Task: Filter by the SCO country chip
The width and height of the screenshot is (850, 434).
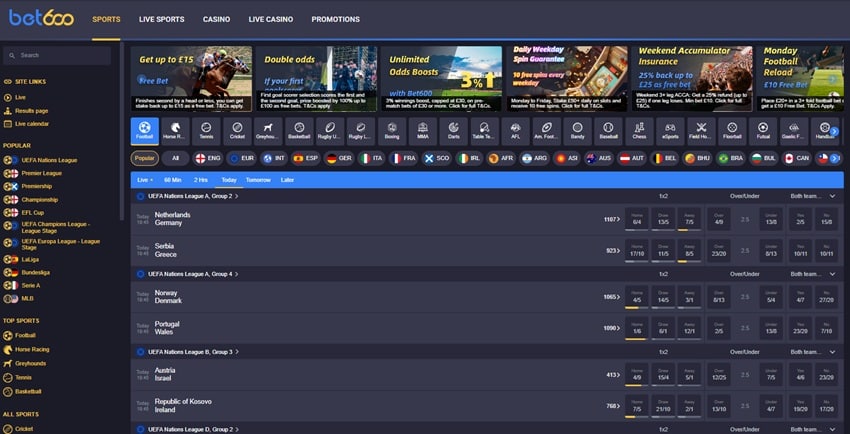Action: [436, 158]
